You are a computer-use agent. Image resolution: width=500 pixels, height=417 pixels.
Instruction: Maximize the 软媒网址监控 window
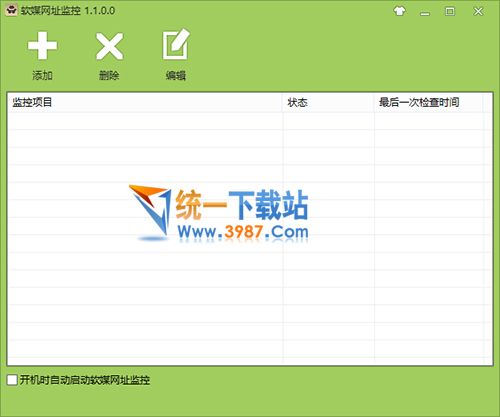point(450,12)
